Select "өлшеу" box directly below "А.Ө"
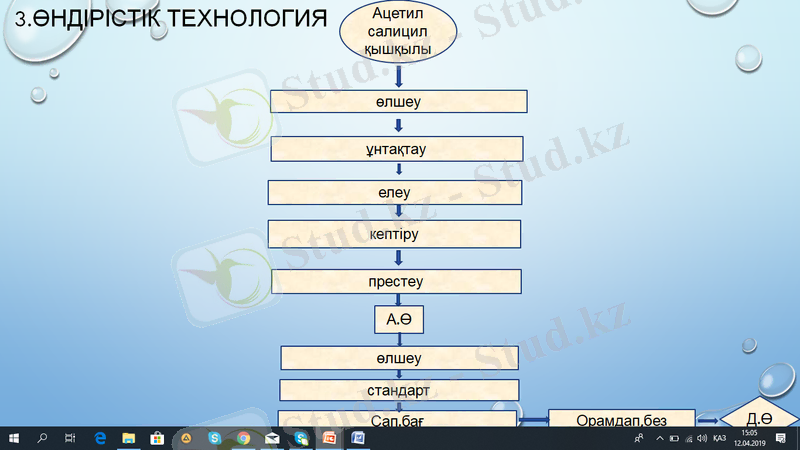 coord(399,358)
